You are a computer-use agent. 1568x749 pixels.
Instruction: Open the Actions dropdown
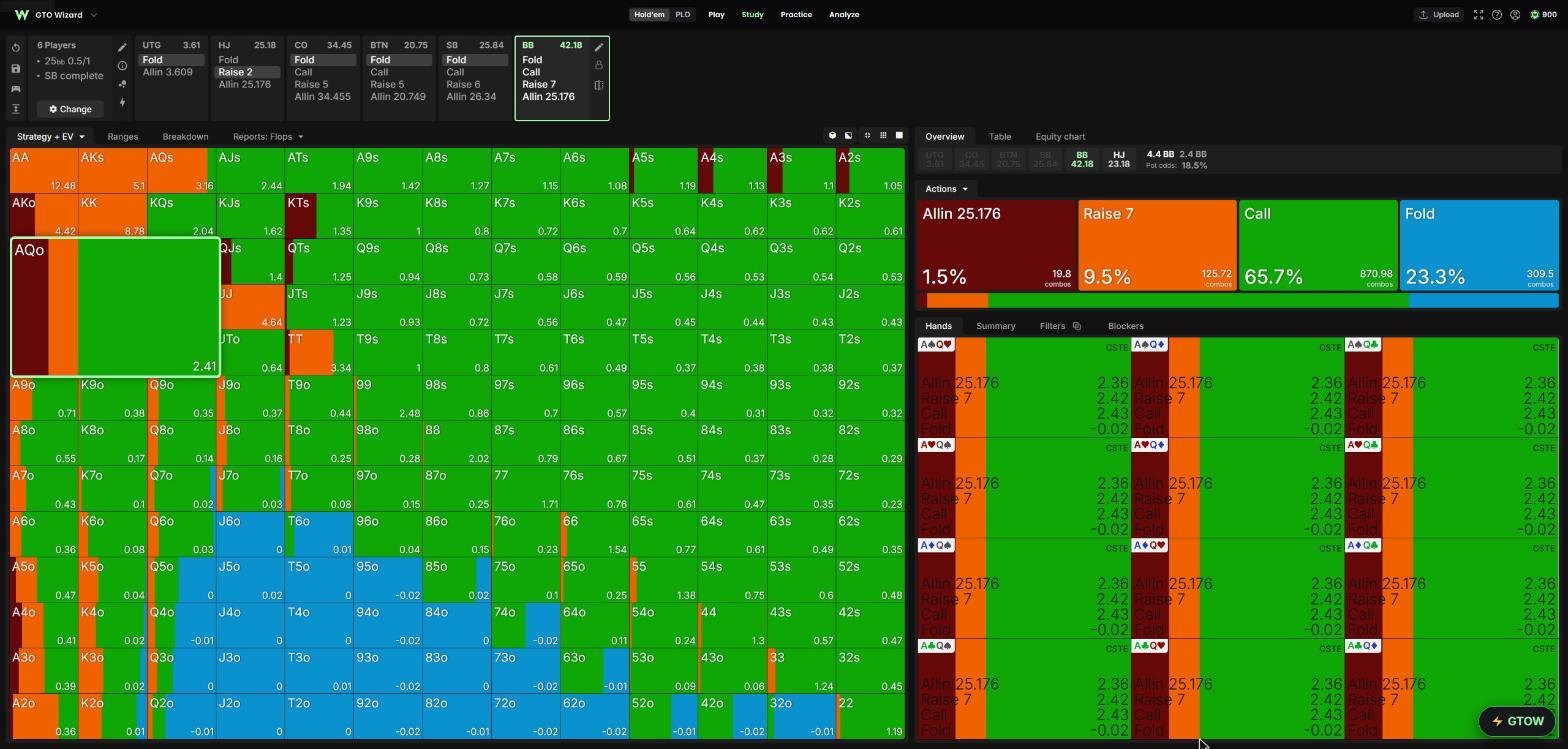[x=946, y=189]
